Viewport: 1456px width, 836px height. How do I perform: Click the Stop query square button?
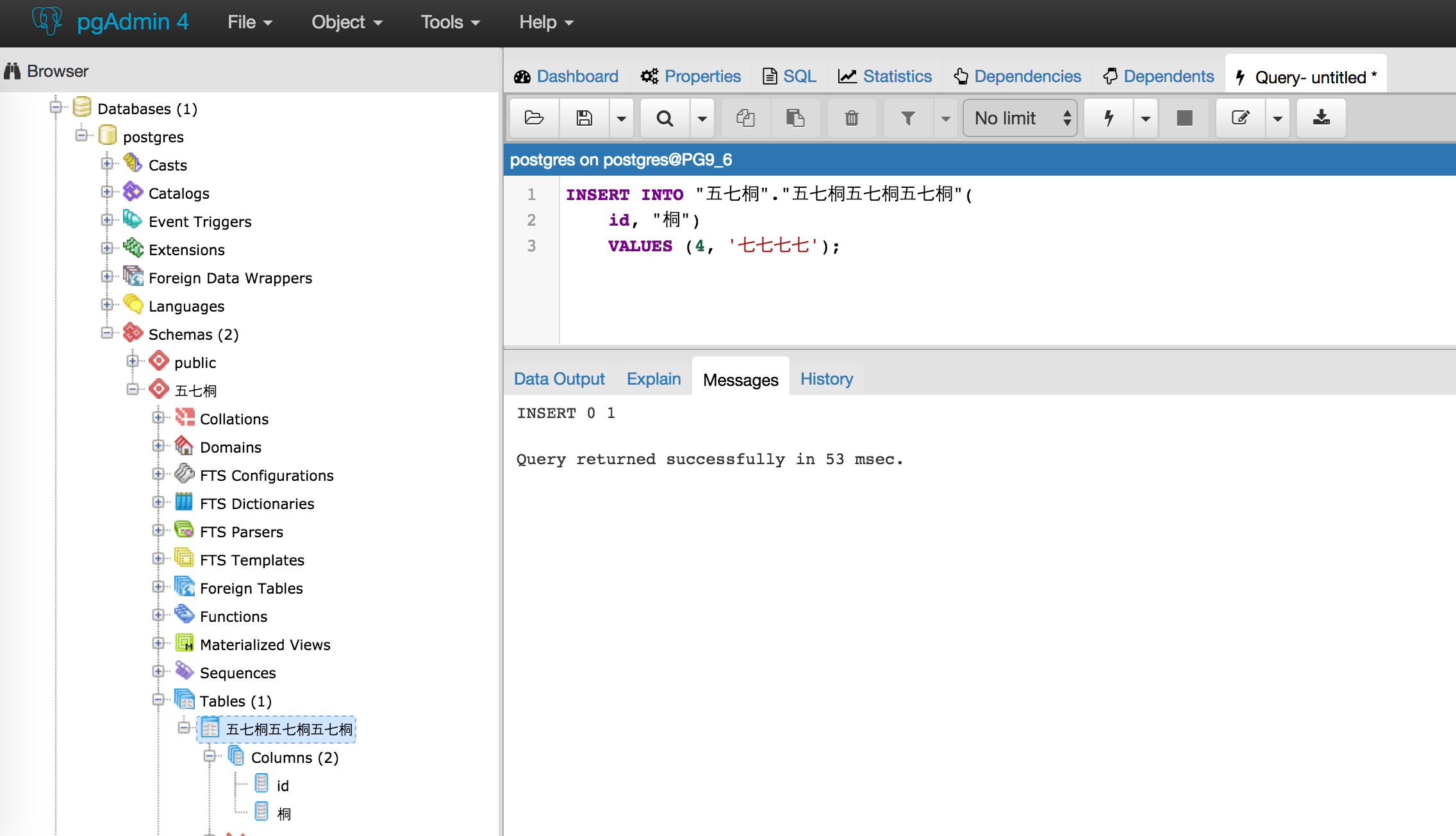click(x=1184, y=118)
